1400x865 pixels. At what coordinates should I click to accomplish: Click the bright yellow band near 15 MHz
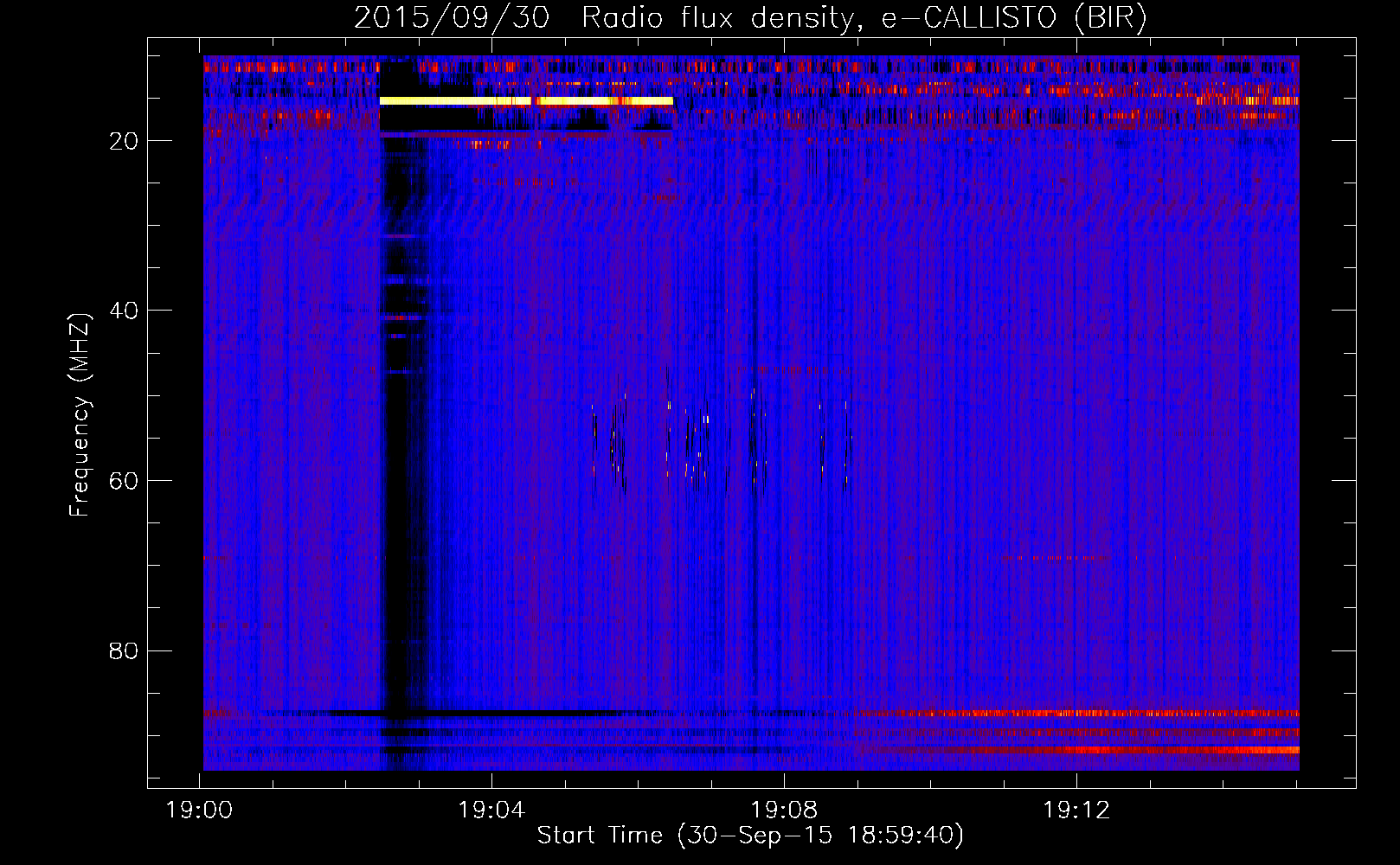[x=526, y=101]
